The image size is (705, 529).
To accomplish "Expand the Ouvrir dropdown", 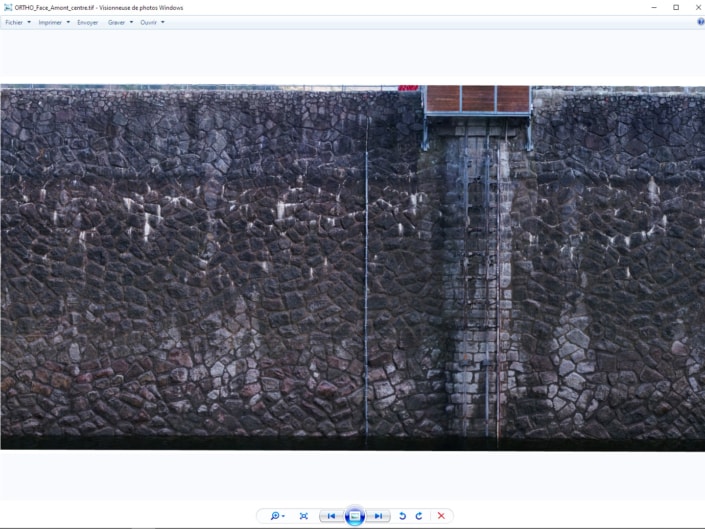I will point(152,22).
